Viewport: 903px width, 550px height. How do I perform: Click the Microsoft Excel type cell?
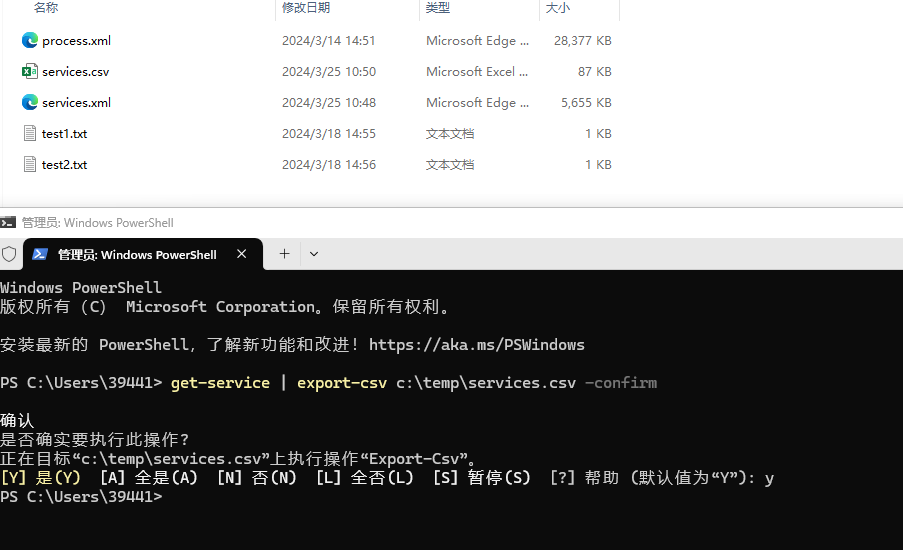tap(477, 72)
